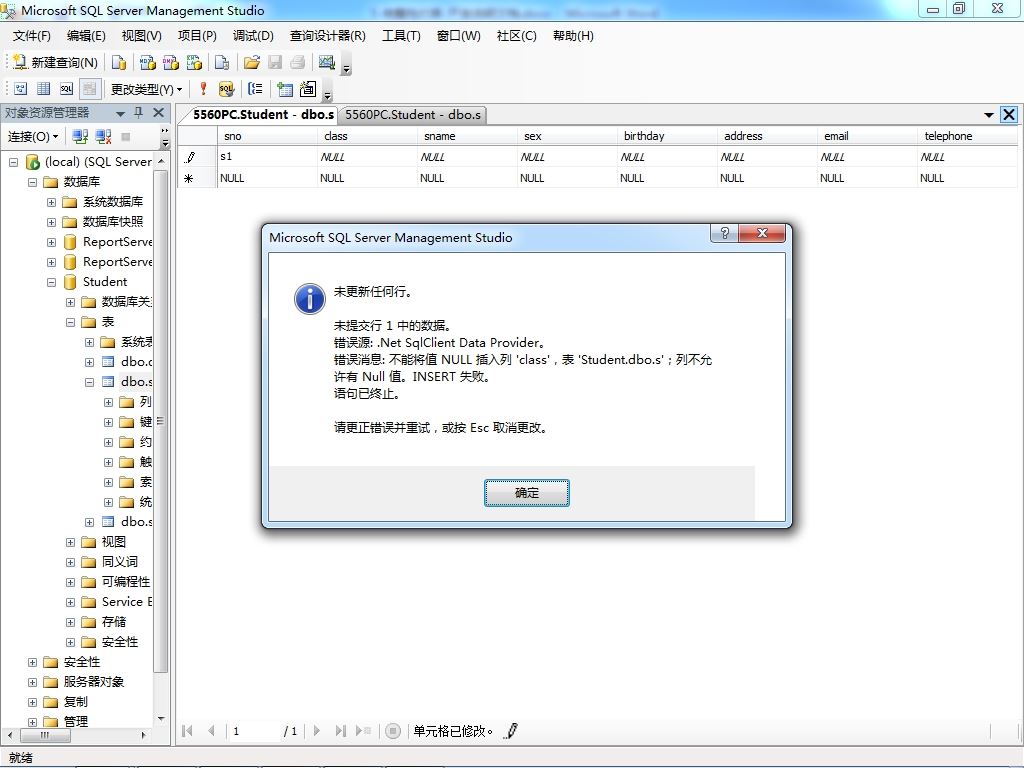Switch to the second 5560PC.Student - dbo.s tab

coord(413,115)
